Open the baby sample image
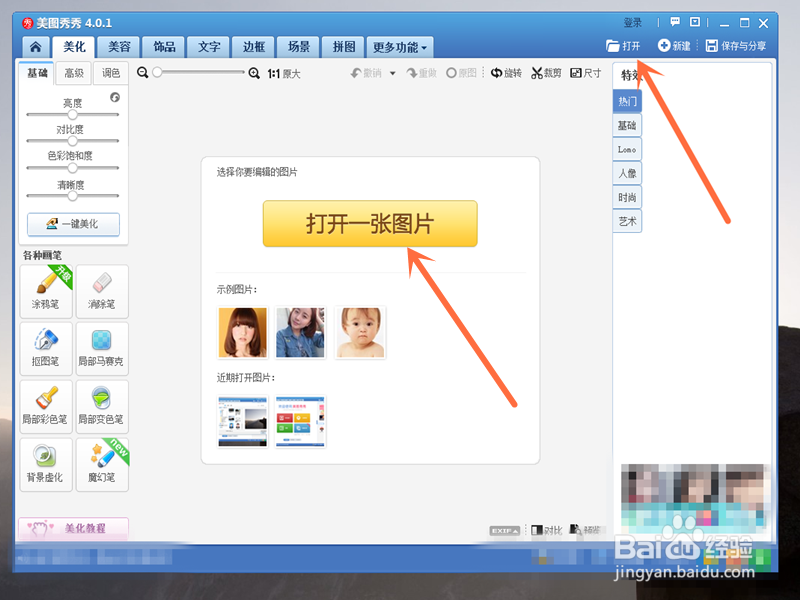The width and height of the screenshot is (800, 600). (360, 332)
